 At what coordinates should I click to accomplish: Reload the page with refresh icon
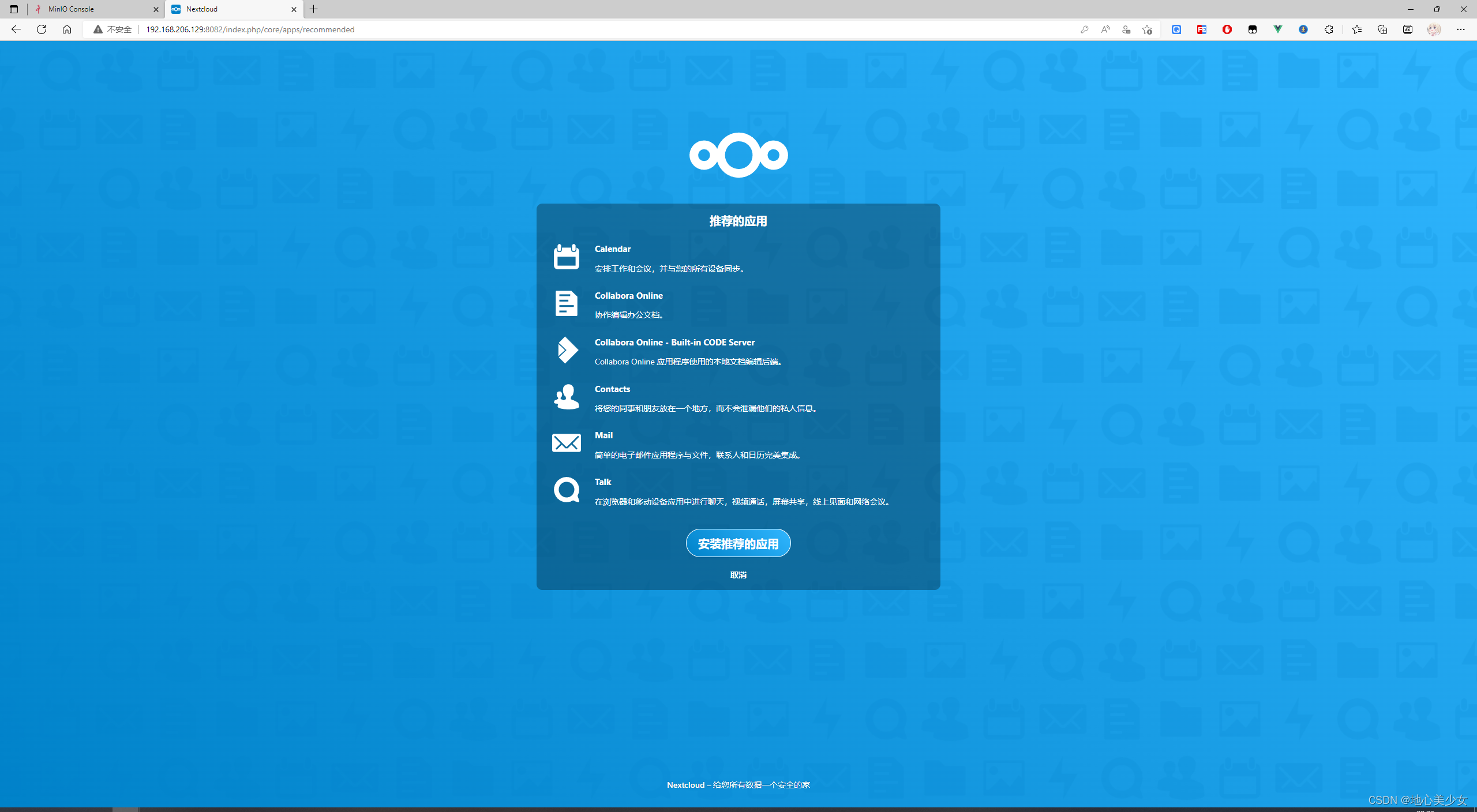[42, 29]
